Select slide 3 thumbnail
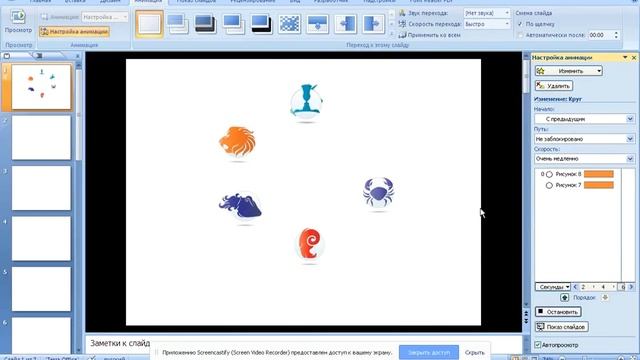The image size is (640, 360). (41, 188)
